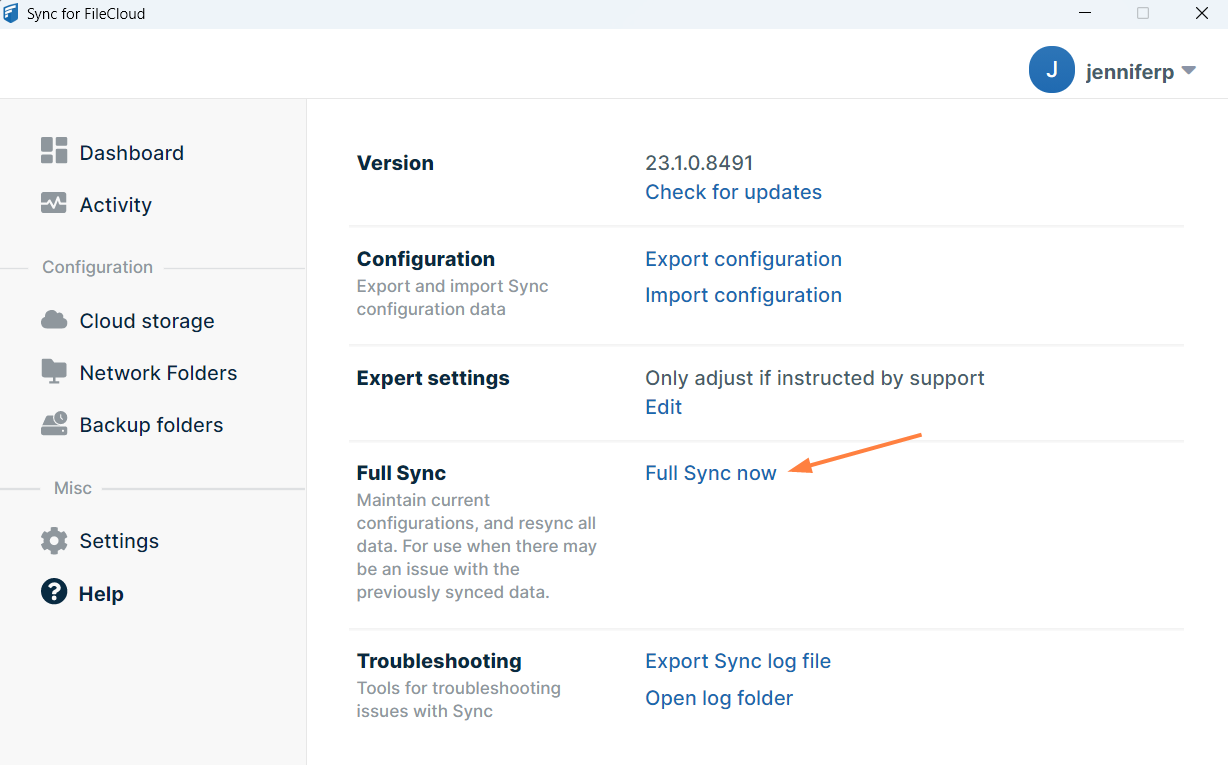Click the Dashboard grid icon

[54, 151]
